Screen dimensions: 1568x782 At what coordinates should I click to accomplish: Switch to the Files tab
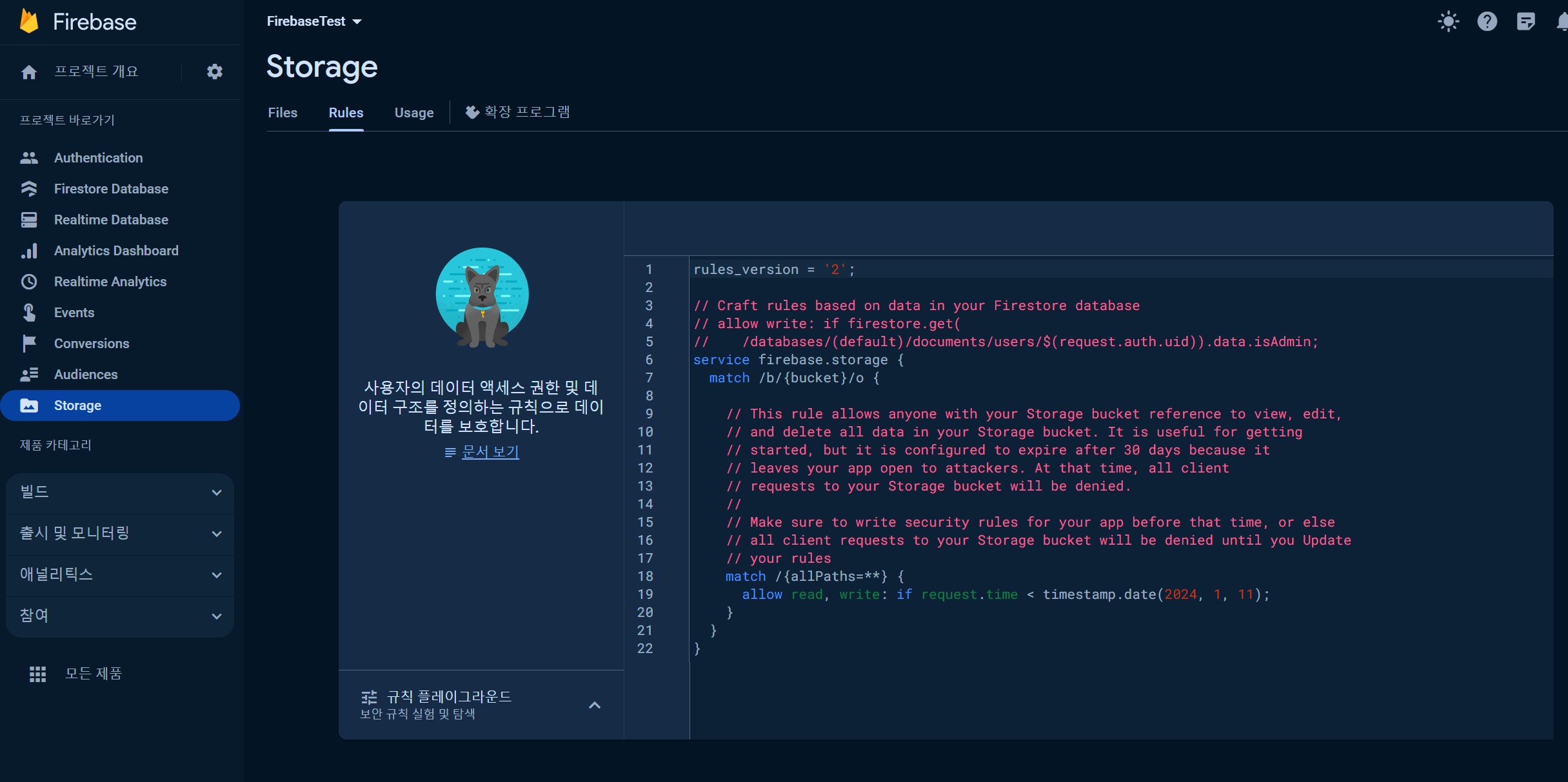tap(283, 113)
